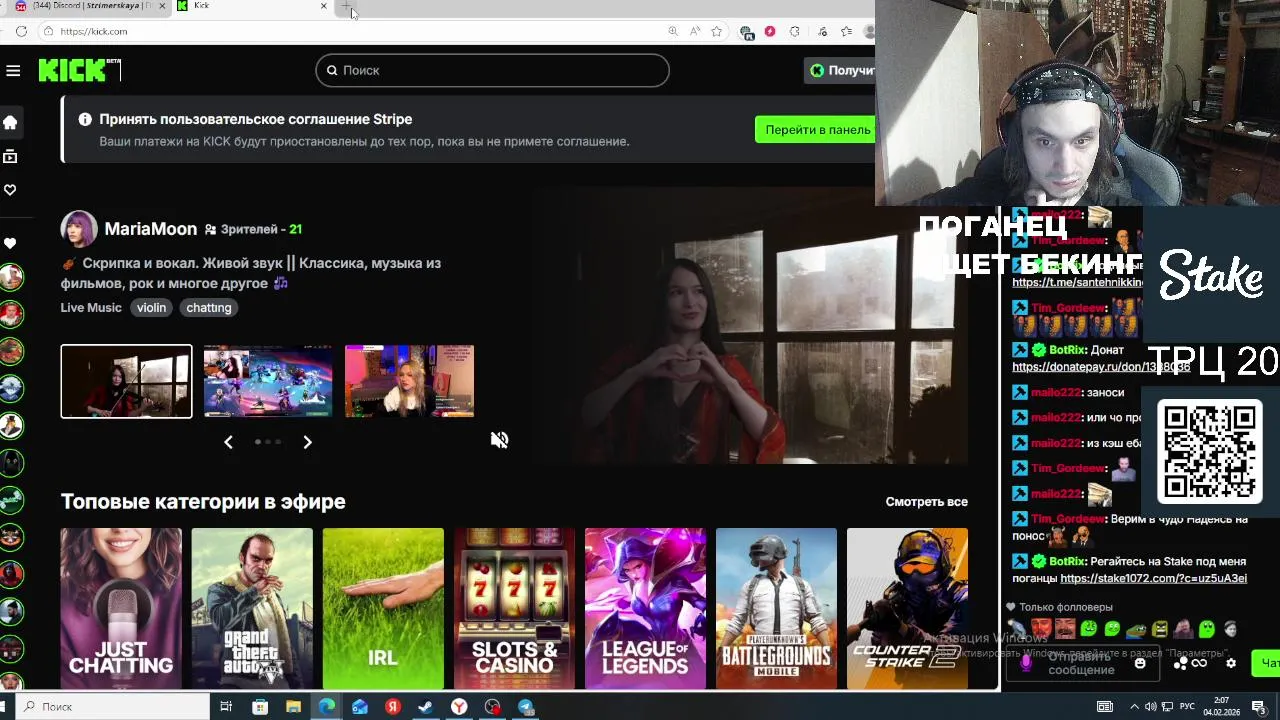
Task: Toggle Read aloud in address bar
Action: click(x=695, y=31)
